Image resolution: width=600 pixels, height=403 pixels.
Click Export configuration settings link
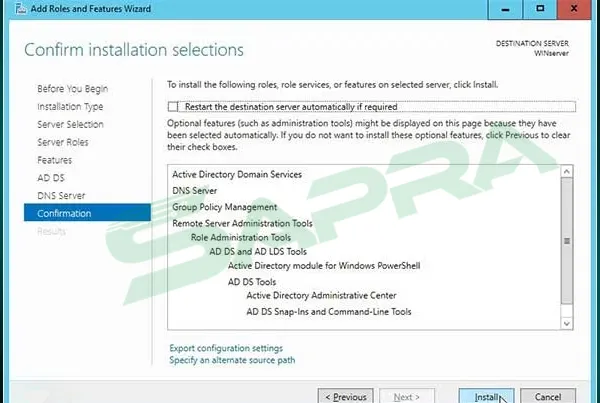[x=226, y=347]
